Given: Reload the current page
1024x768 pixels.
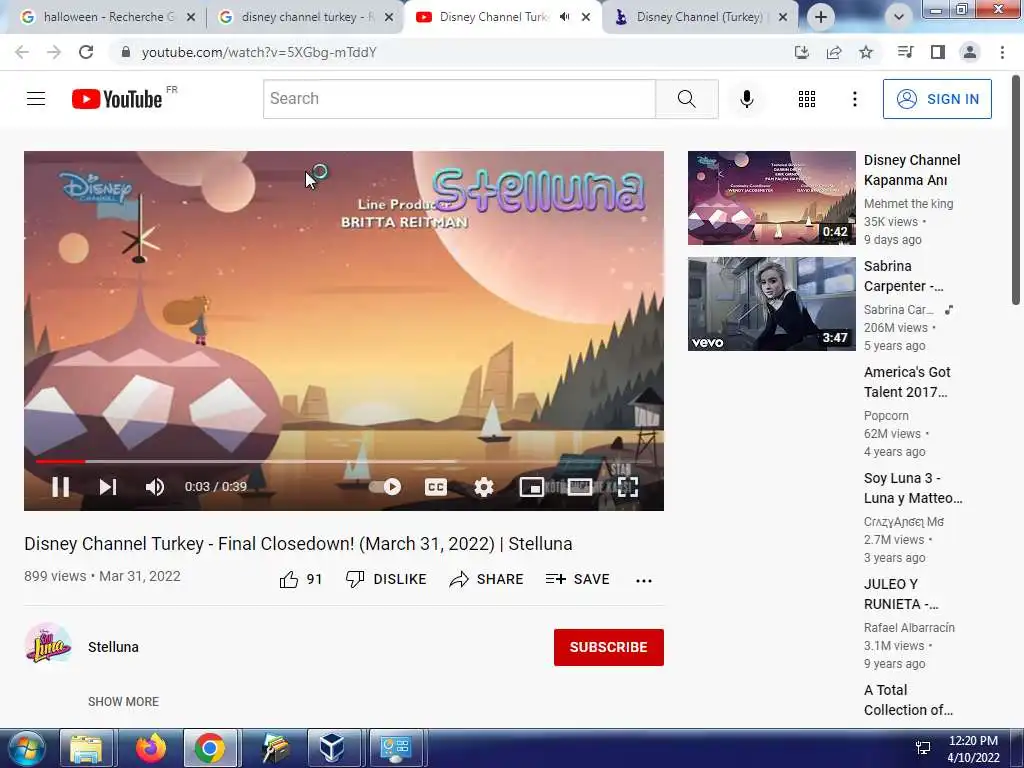Looking at the screenshot, I should [86, 52].
